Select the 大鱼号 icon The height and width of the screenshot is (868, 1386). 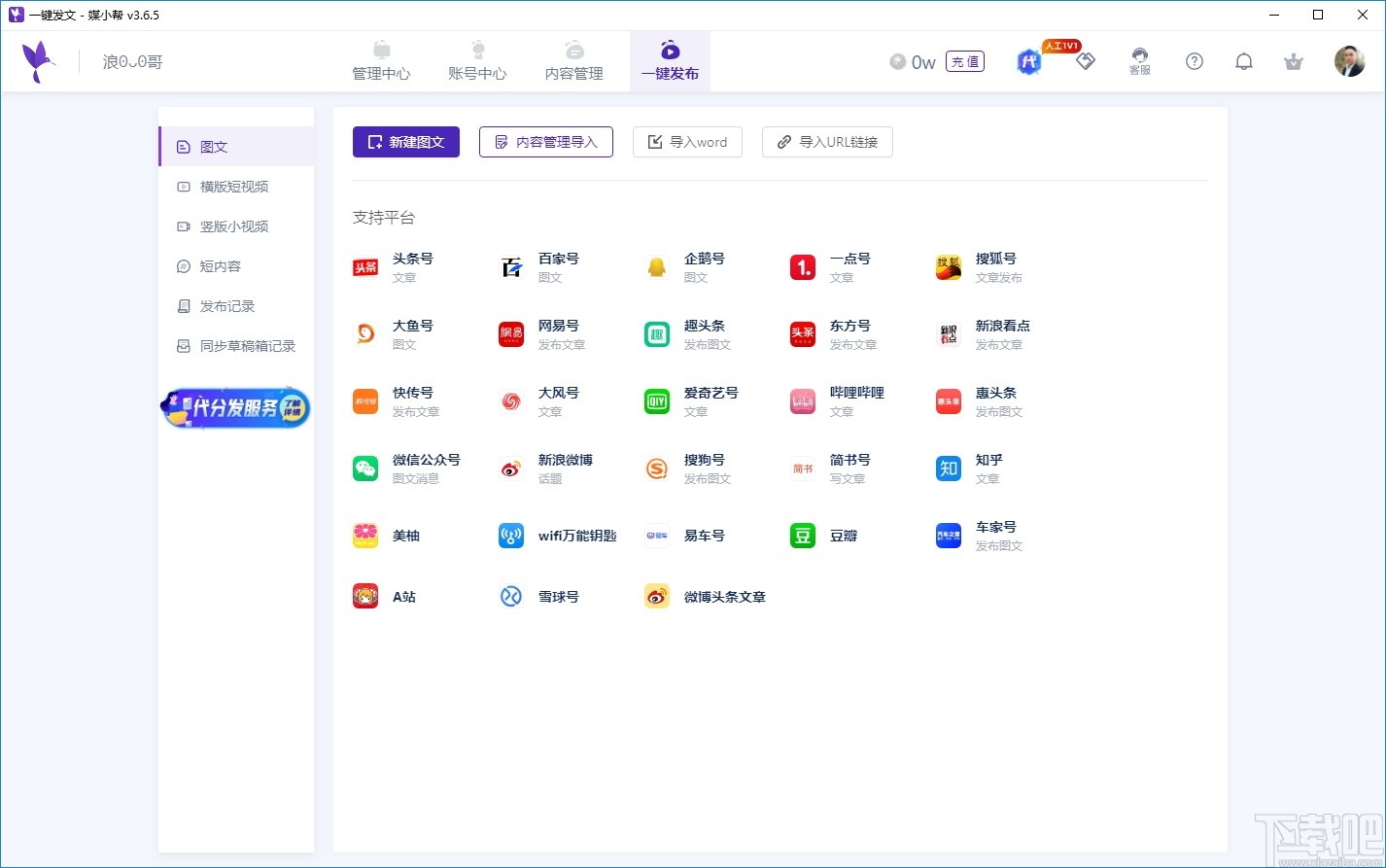(365, 334)
